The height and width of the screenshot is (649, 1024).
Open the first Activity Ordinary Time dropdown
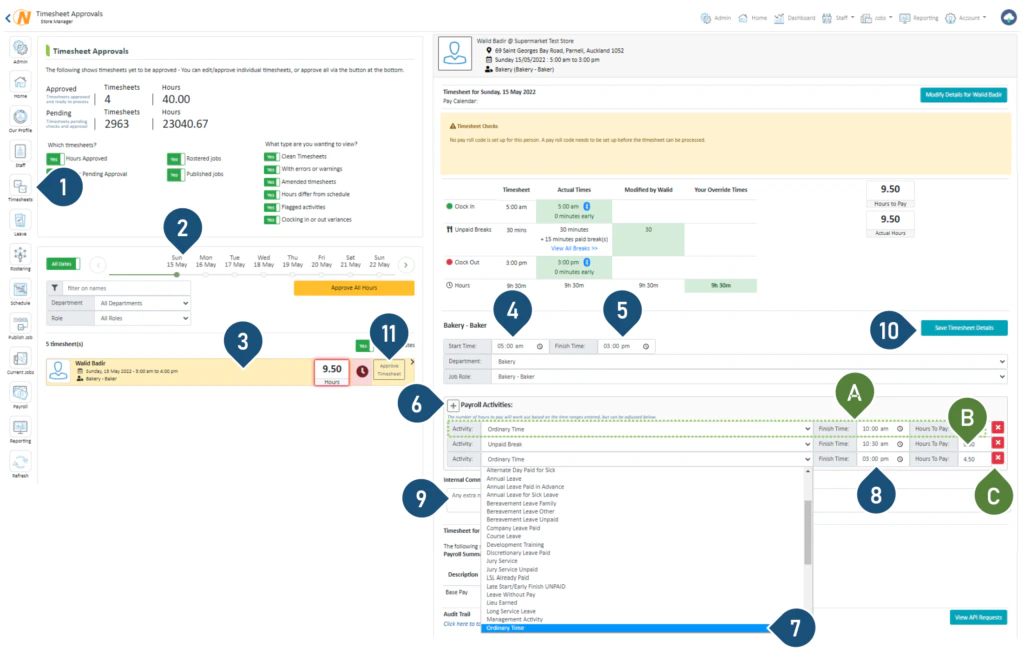tap(648, 429)
